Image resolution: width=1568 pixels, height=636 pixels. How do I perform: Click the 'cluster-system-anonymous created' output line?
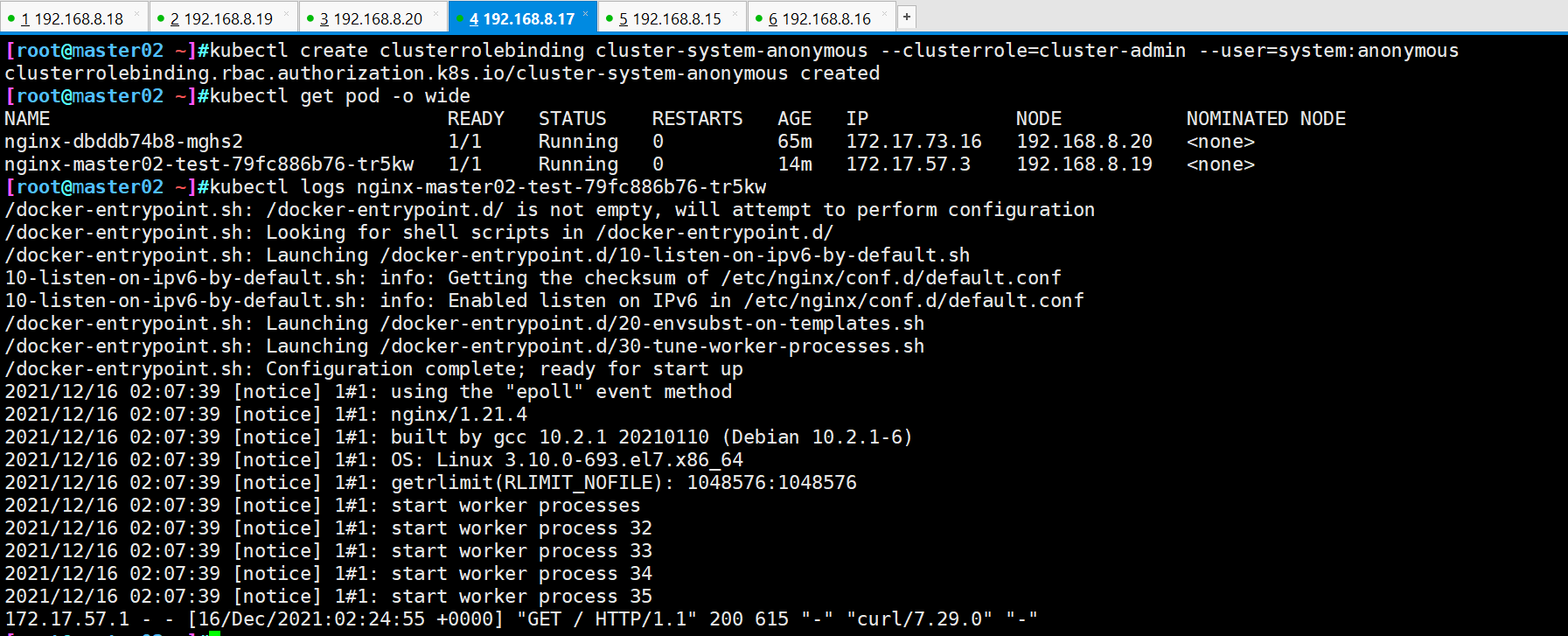tap(442, 73)
